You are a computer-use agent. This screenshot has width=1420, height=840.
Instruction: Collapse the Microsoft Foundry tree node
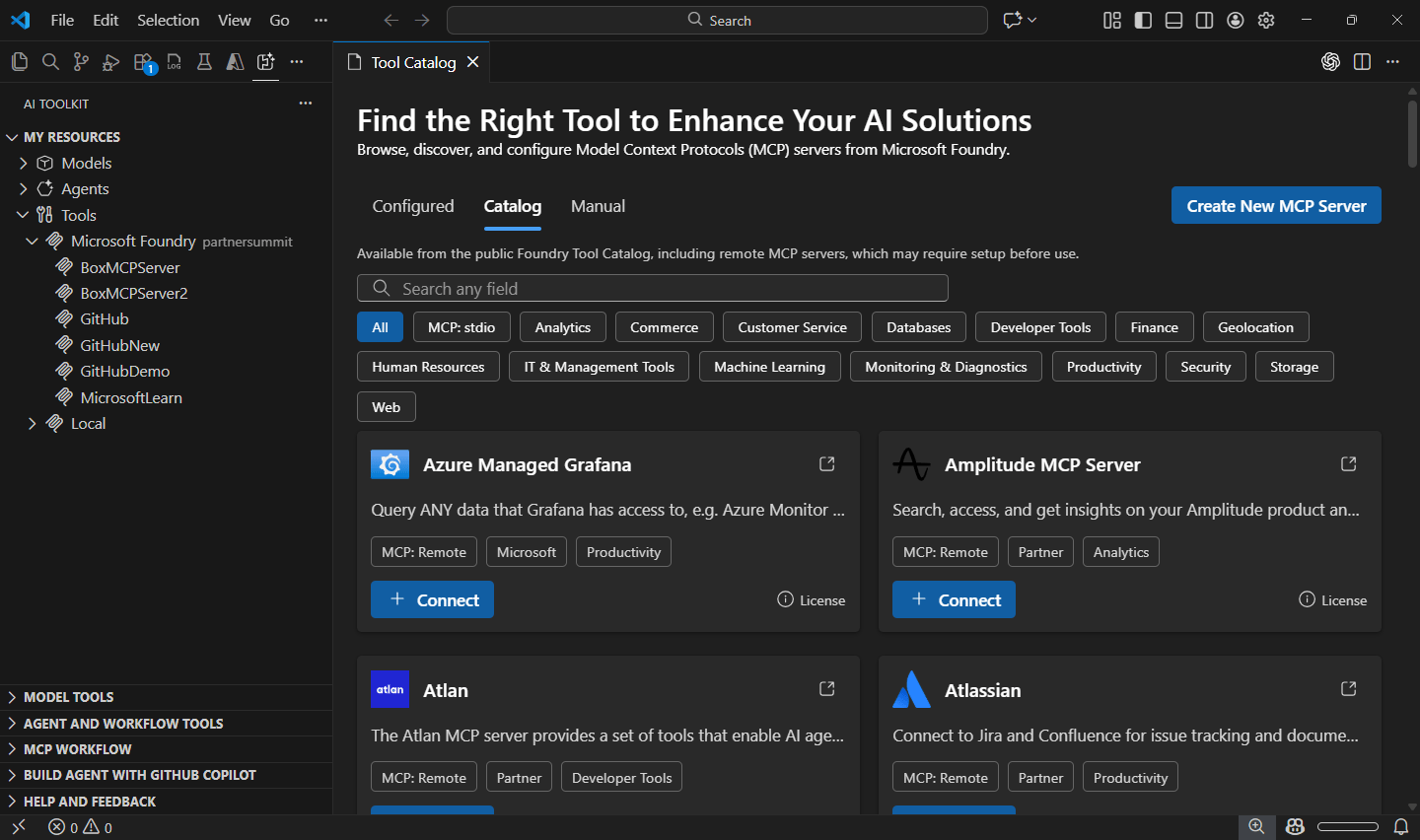tap(33, 241)
